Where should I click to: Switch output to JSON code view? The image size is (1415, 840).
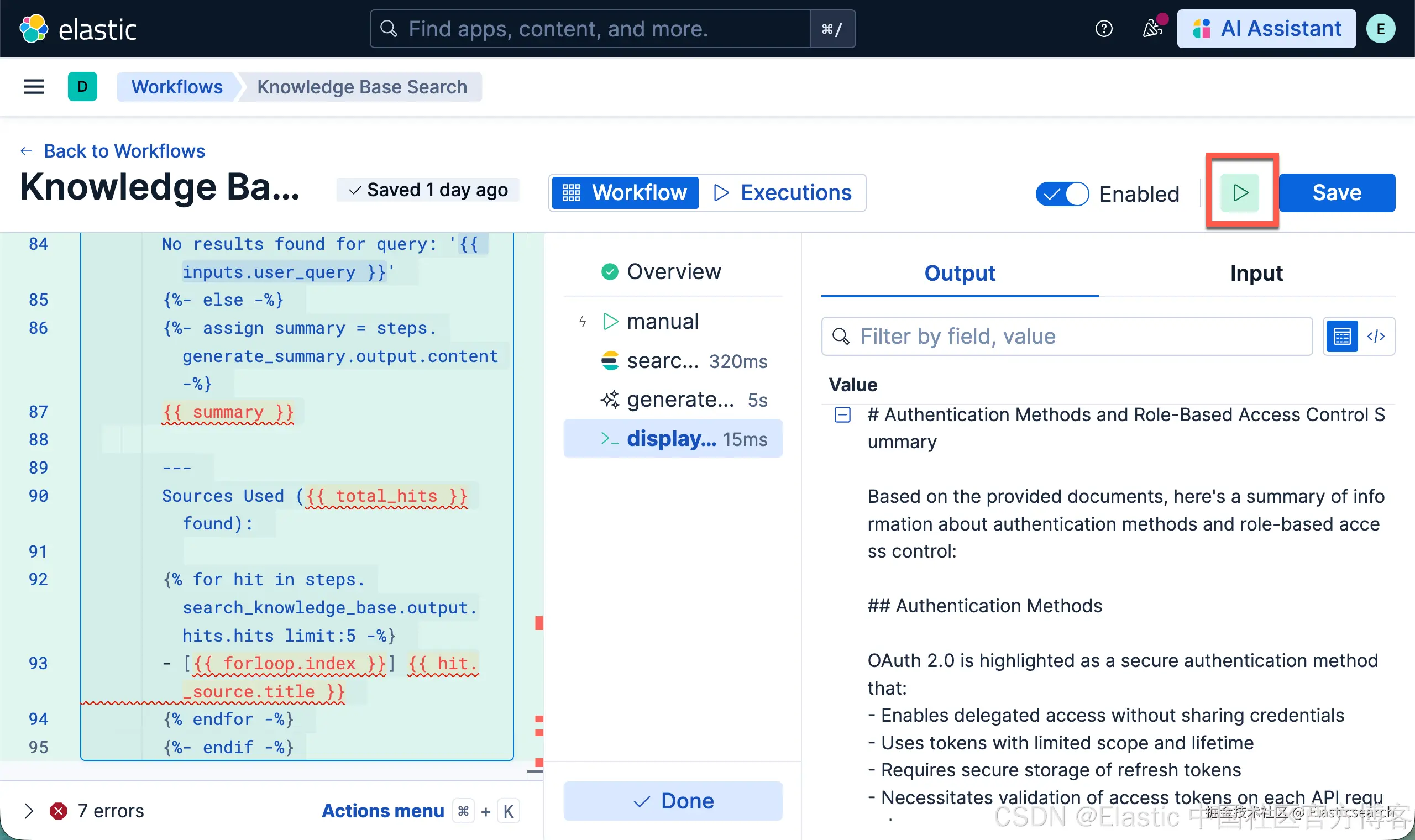[x=1376, y=336]
